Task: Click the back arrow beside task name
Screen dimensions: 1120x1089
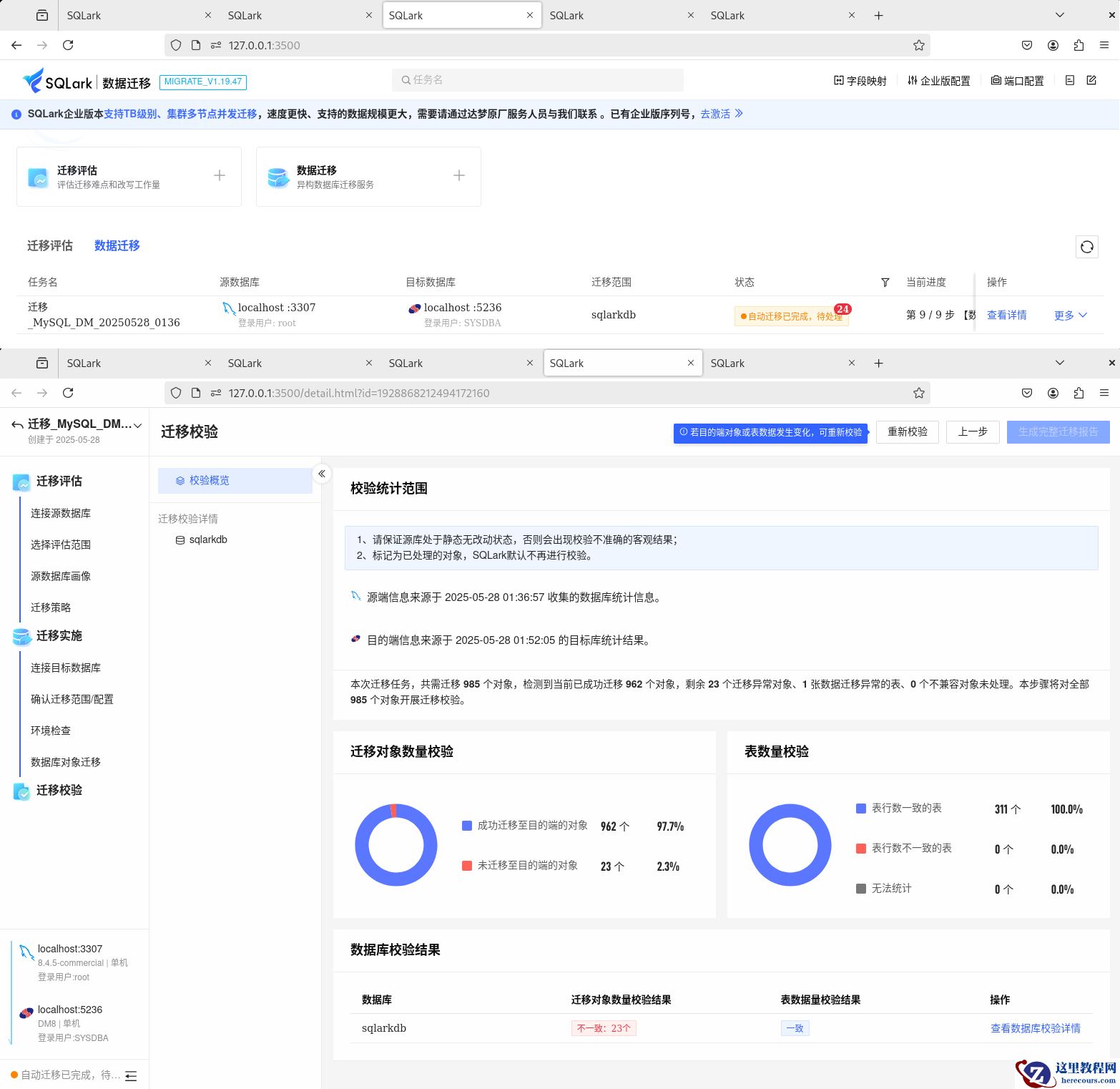Action: coord(17,425)
